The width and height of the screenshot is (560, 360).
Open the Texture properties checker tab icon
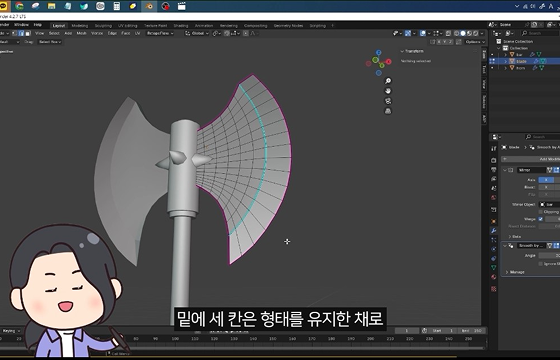[x=494, y=289]
